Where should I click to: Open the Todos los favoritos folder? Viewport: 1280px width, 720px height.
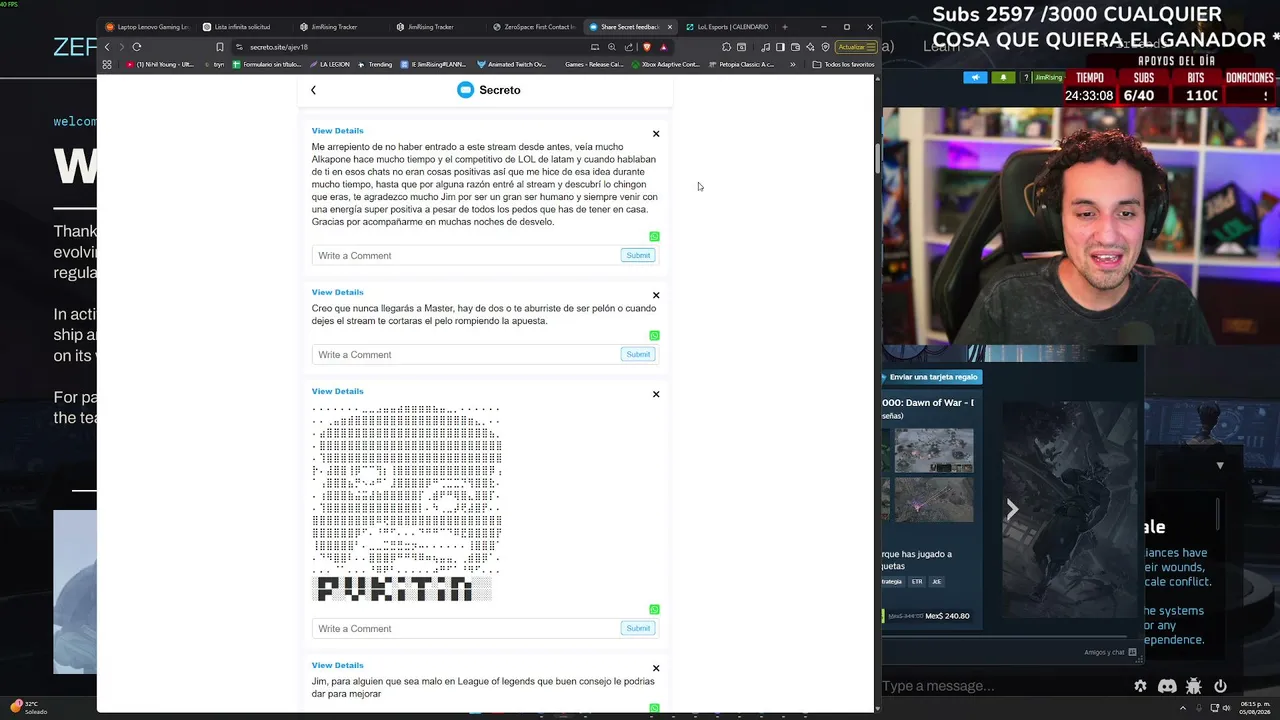coord(844,65)
